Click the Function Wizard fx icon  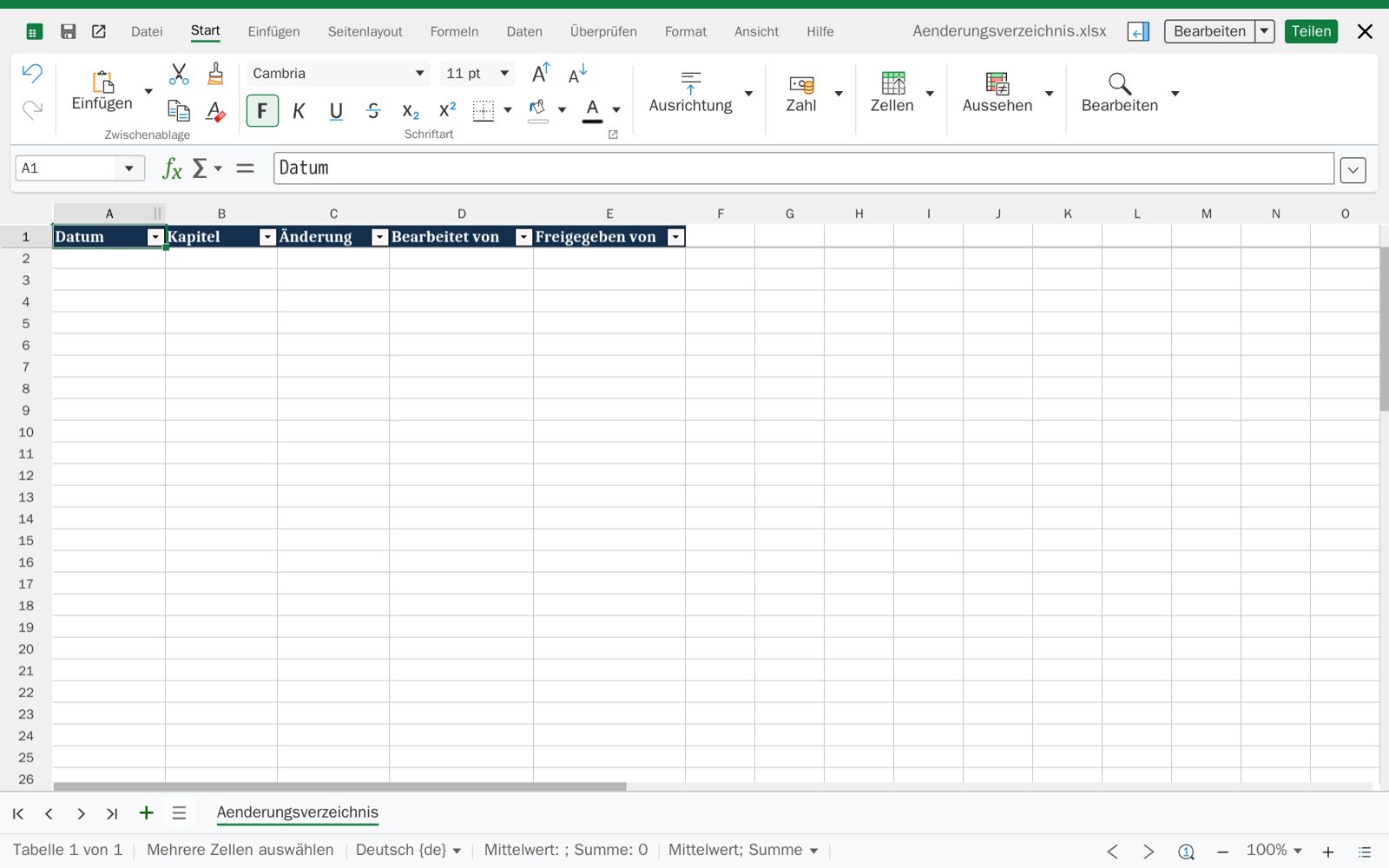[x=172, y=168]
